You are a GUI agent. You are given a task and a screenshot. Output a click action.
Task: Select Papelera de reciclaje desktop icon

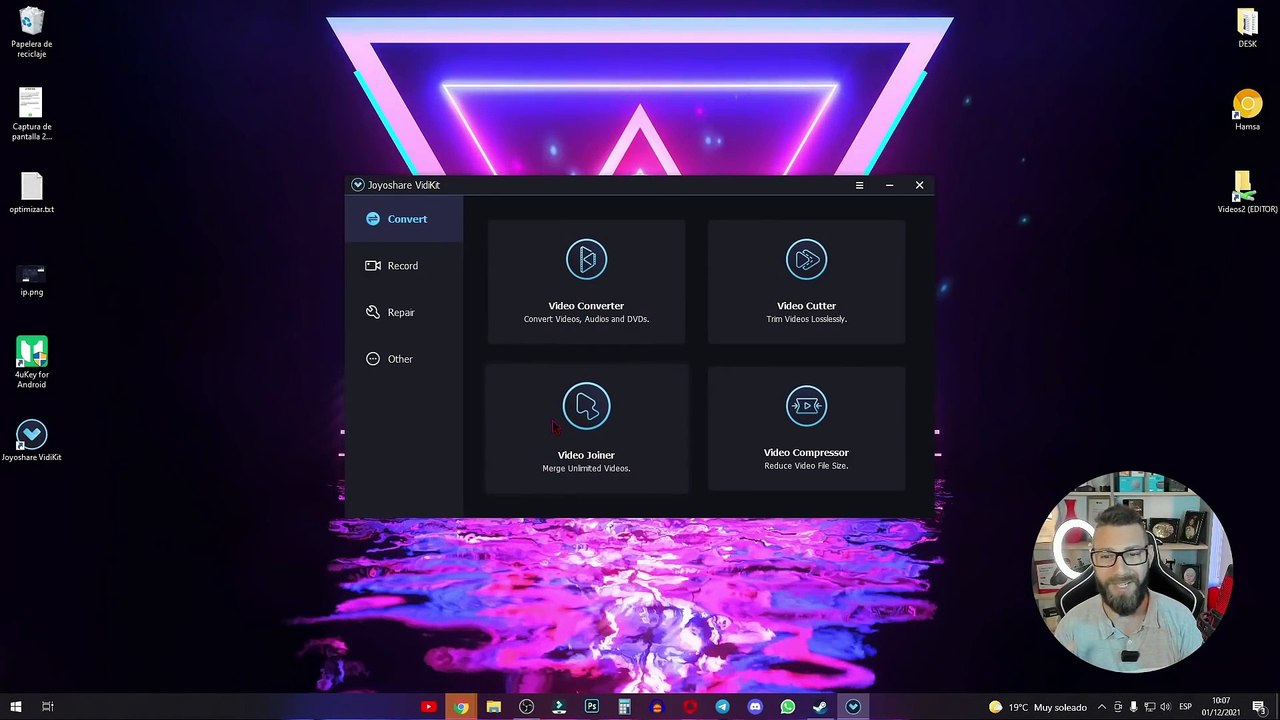[x=32, y=32]
